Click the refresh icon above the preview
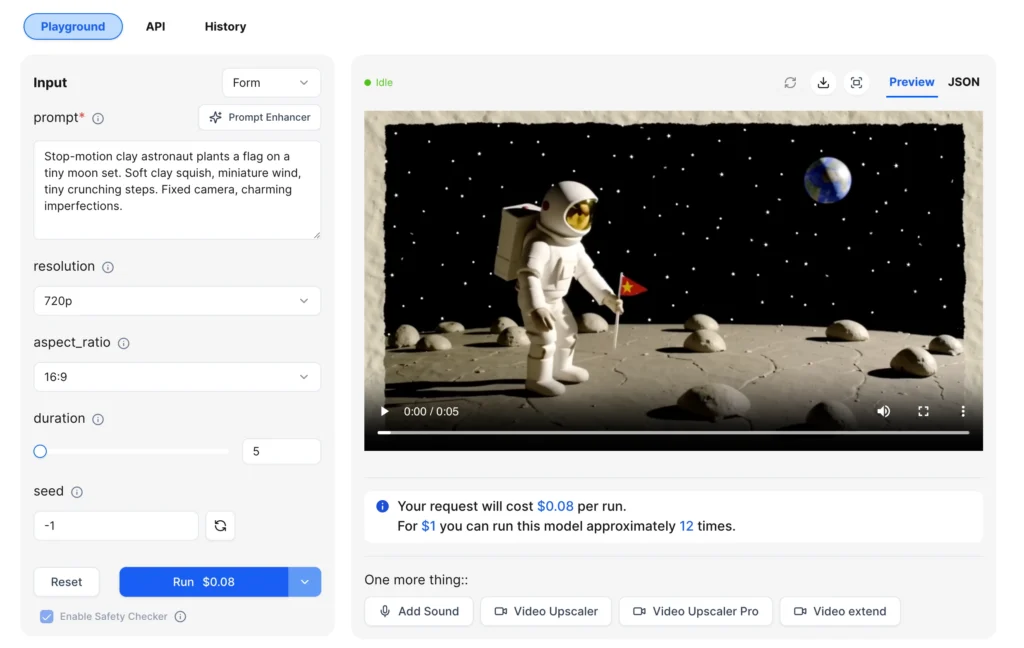Viewport: 1024px width, 648px height. click(x=790, y=83)
